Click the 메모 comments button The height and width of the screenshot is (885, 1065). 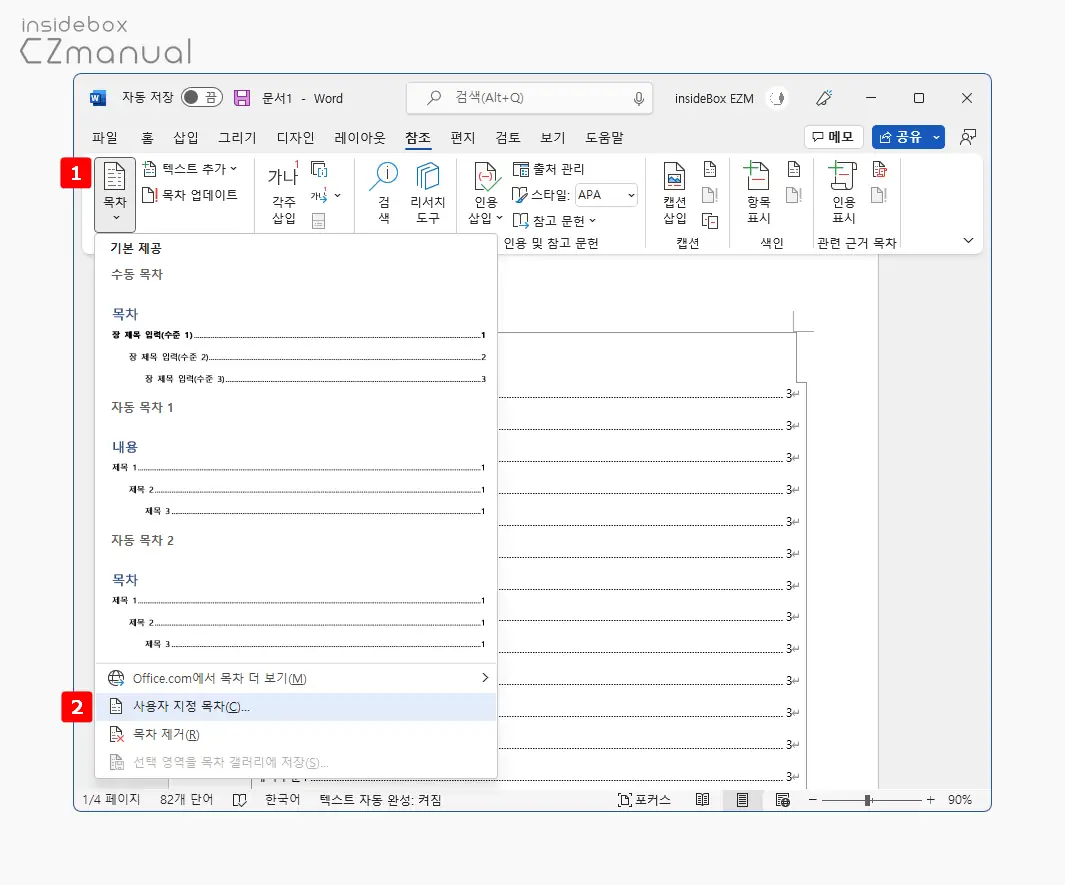[833, 137]
